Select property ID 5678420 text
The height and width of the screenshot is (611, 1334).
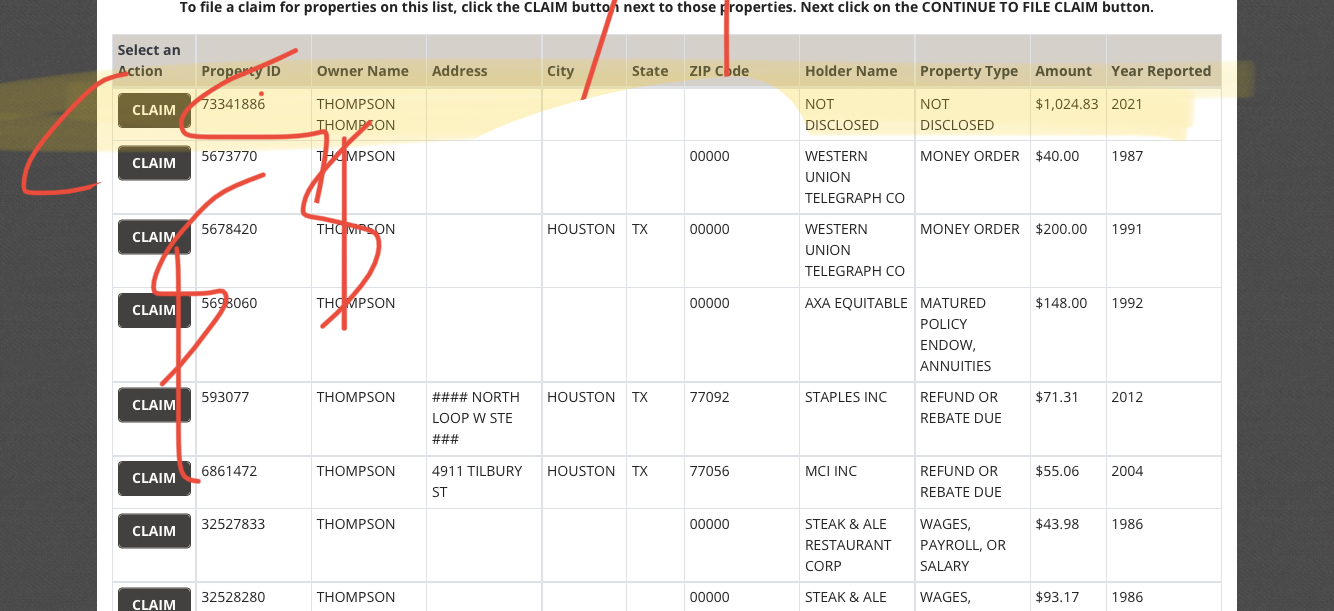(229, 229)
